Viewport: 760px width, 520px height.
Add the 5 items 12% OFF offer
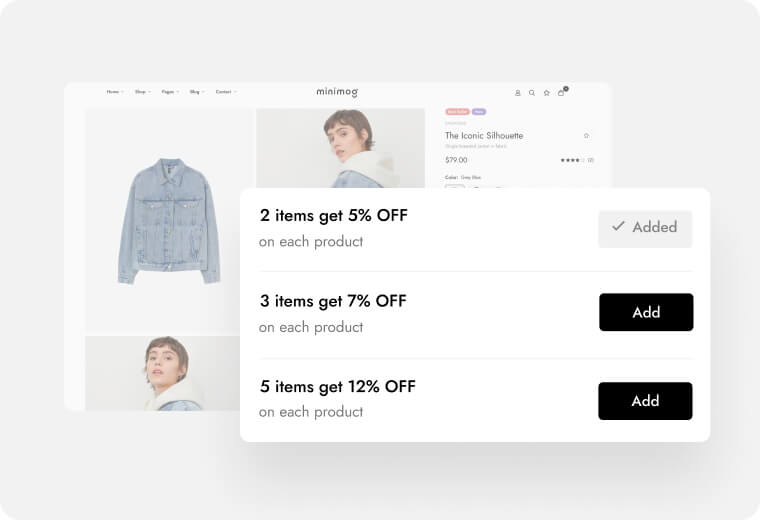coord(645,401)
